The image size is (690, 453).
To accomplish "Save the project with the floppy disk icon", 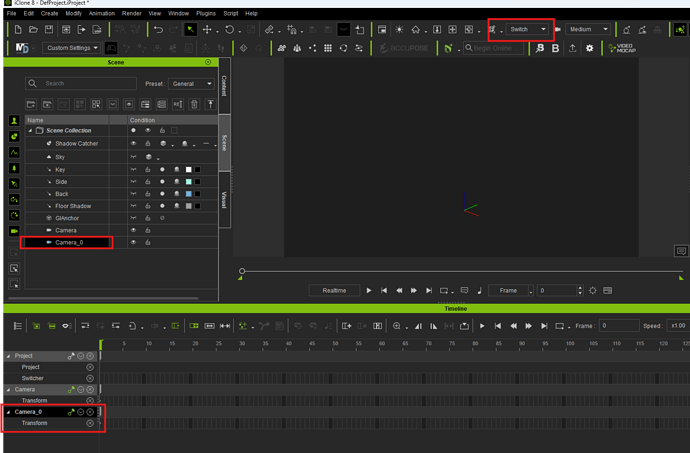I will (x=49, y=29).
